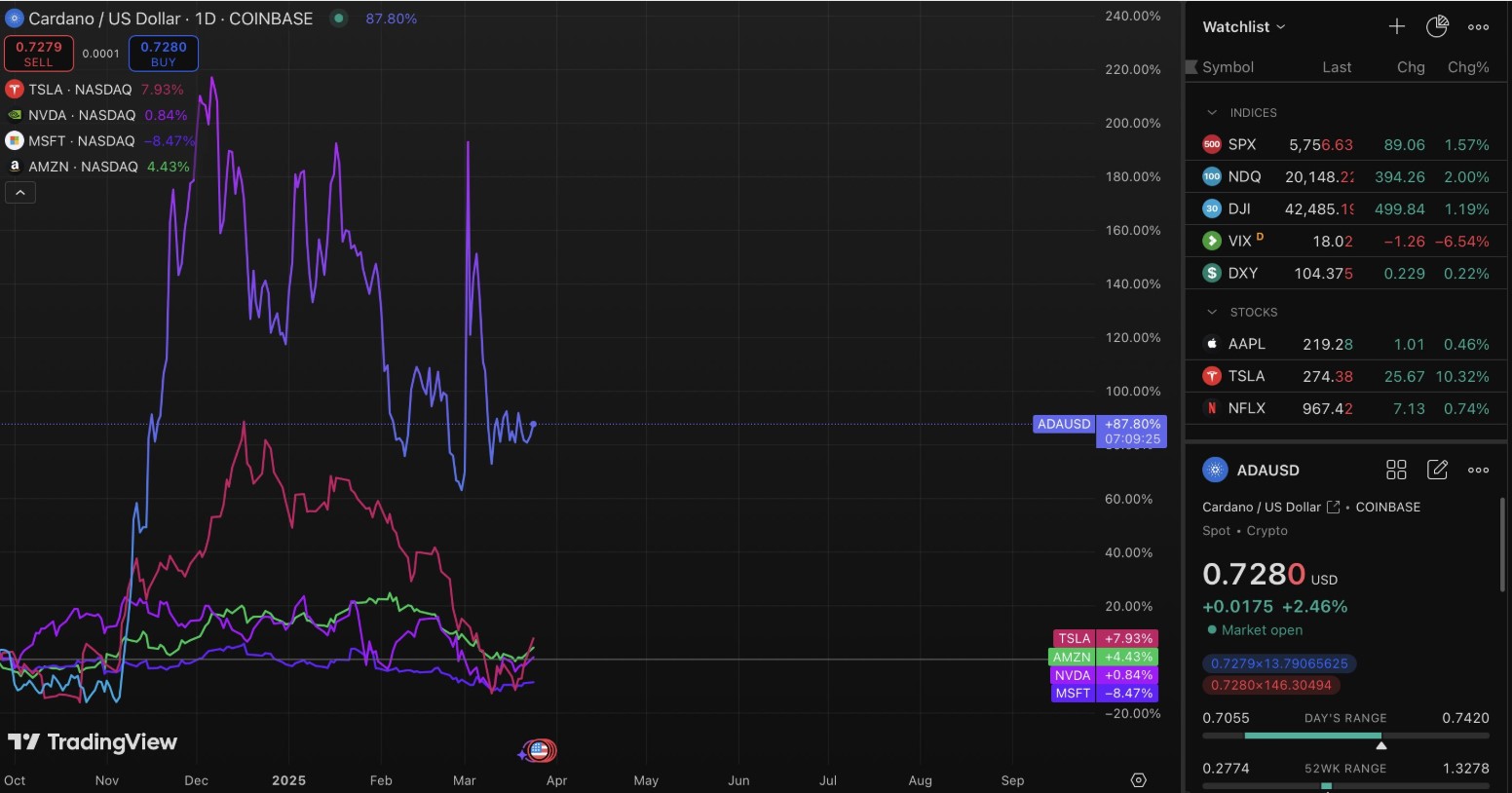Viewport: 1512px width, 793px height.
Task: Click the details panel scrollbar
Action: [1503, 546]
